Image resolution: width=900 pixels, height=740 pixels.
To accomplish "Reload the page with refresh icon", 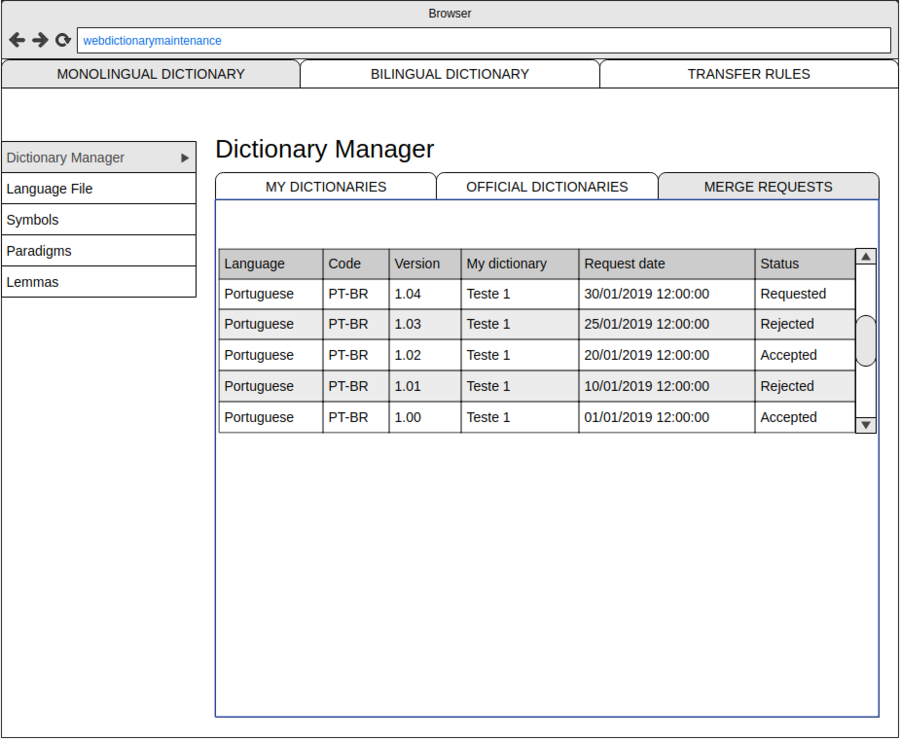I will (63, 40).
